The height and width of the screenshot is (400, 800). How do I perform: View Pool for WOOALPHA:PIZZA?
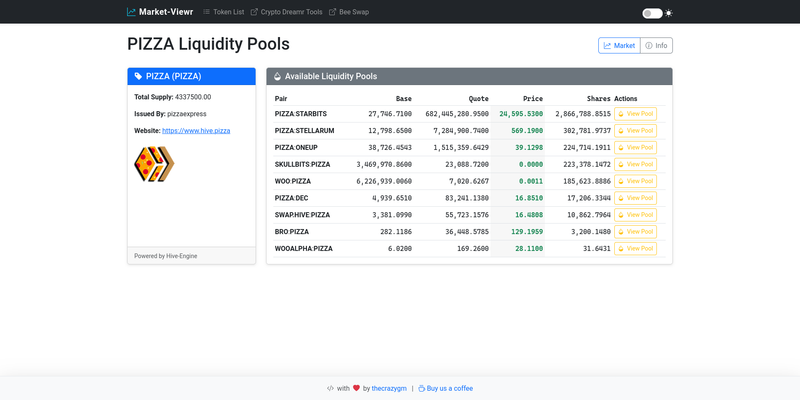(x=635, y=248)
